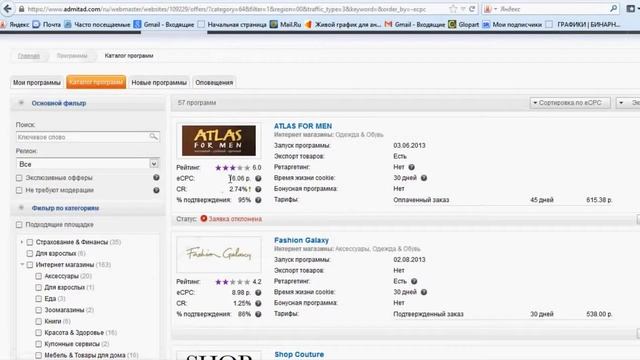
Task: Open Оповещения tab
Action: click(214, 82)
